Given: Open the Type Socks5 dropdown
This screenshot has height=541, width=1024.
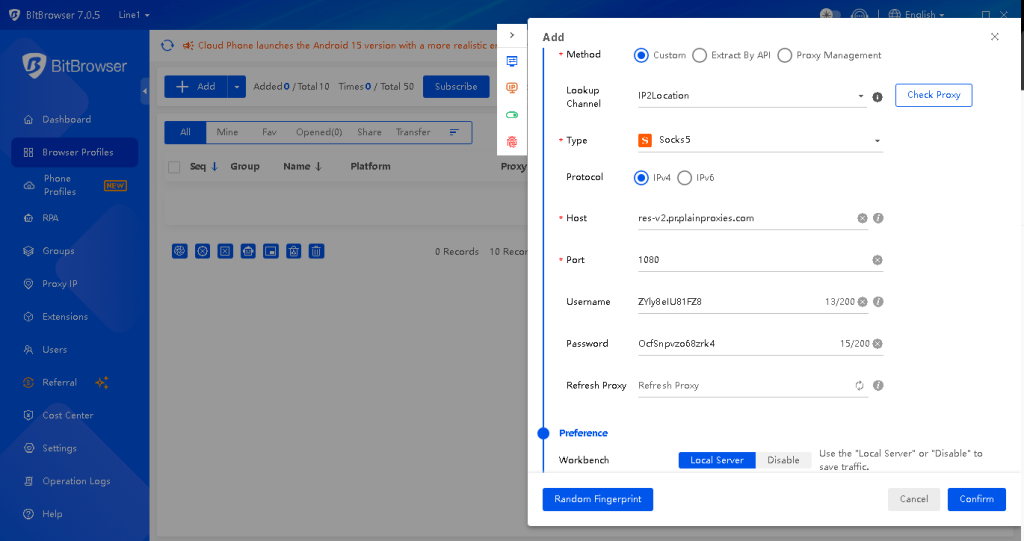Looking at the screenshot, I should 760,140.
